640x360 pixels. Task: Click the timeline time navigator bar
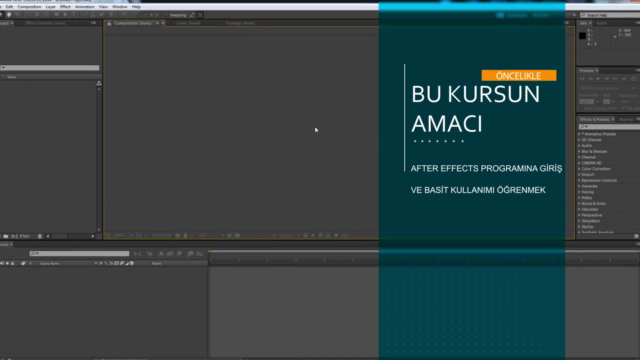424,251
